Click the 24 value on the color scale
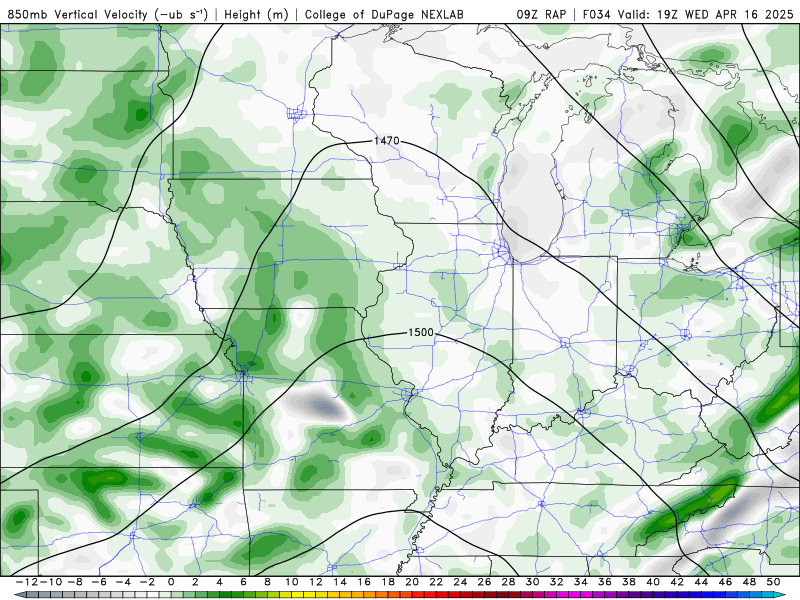This screenshot has height=600, width=800. [x=460, y=582]
